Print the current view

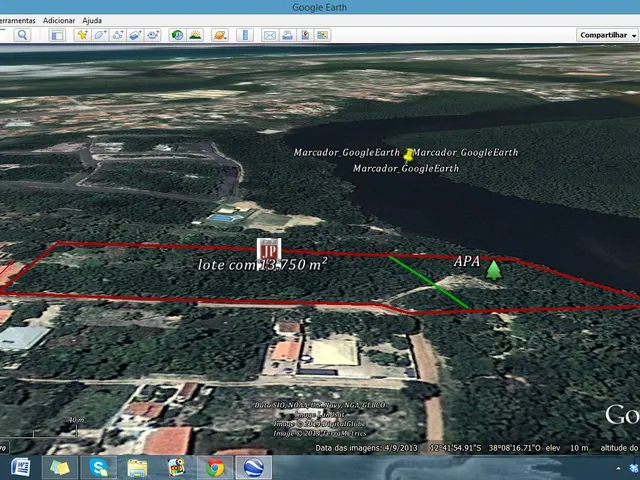tap(287, 35)
